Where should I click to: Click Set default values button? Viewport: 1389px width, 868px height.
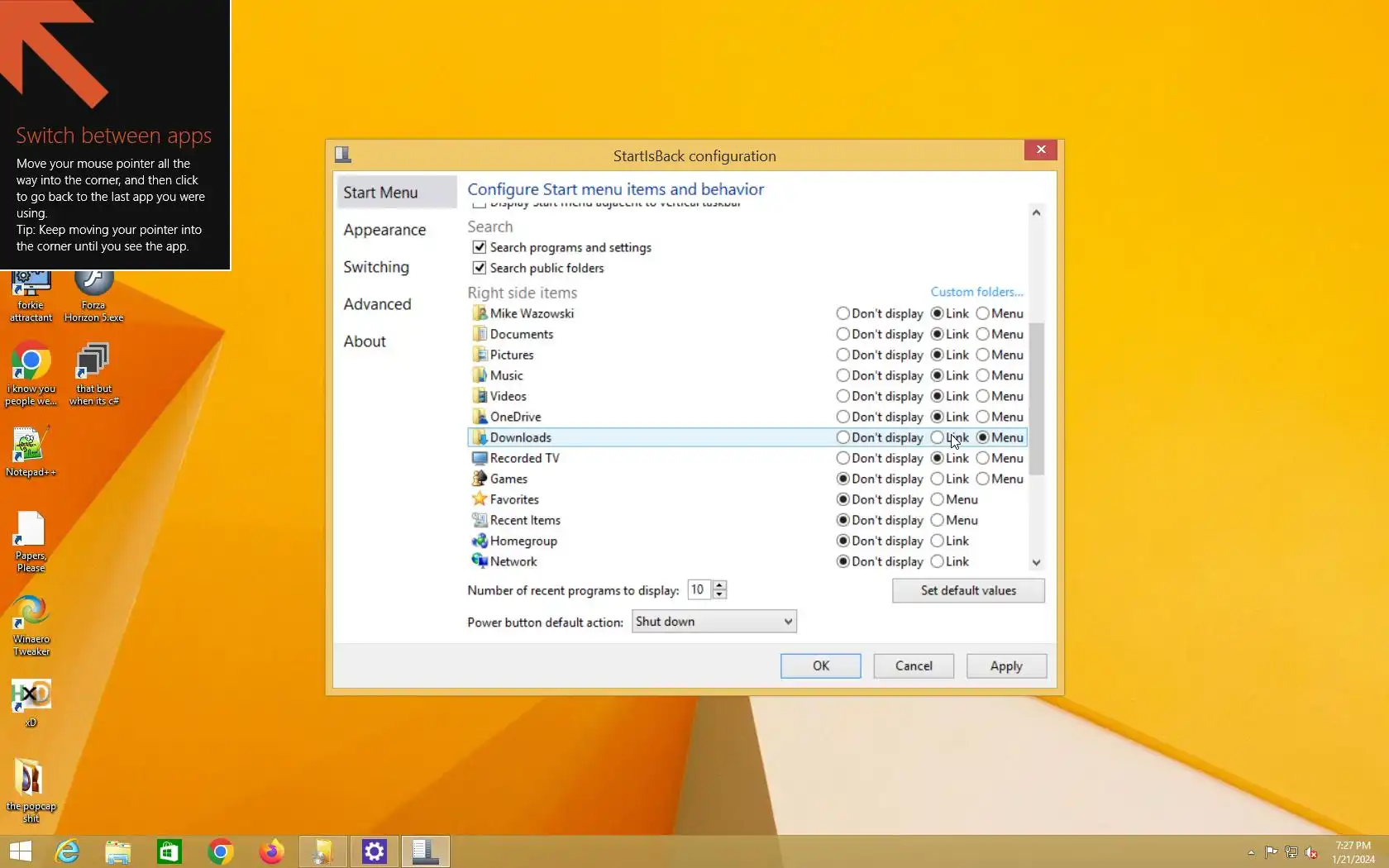tap(968, 590)
